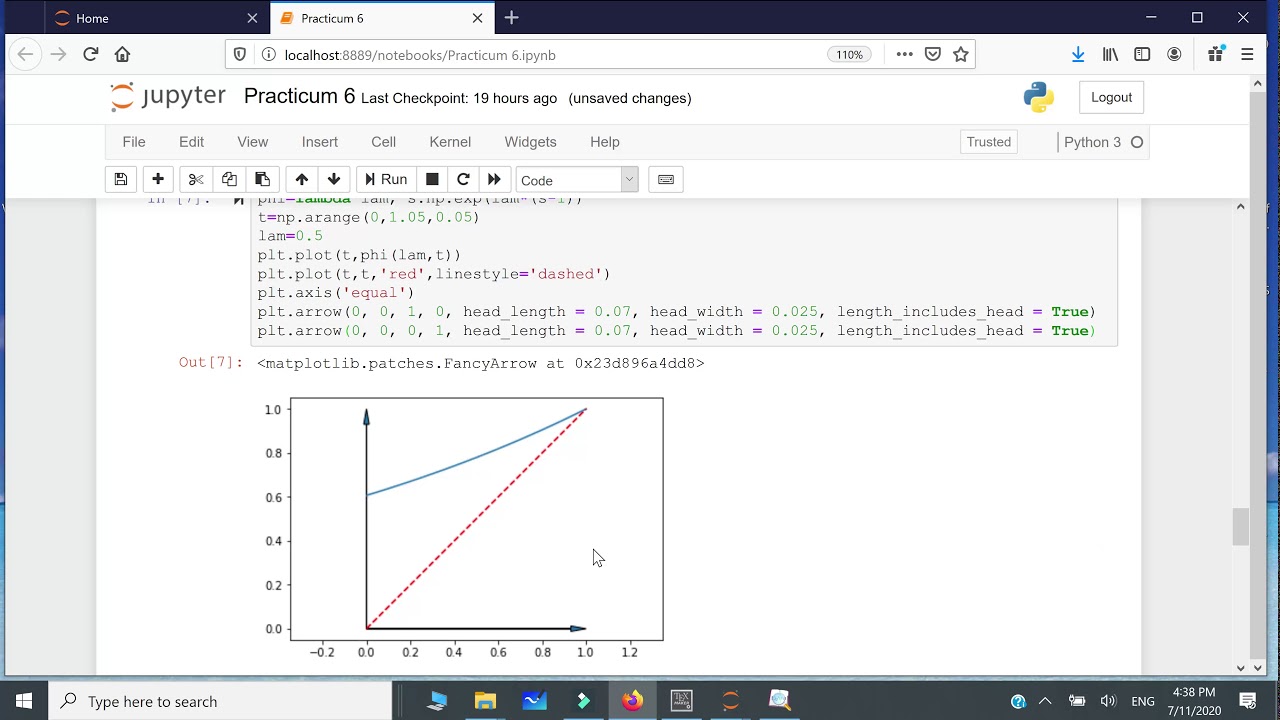This screenshot has width=1280, height=720.
Task: Bookmark this page star icon
Action: click(961, 55)
